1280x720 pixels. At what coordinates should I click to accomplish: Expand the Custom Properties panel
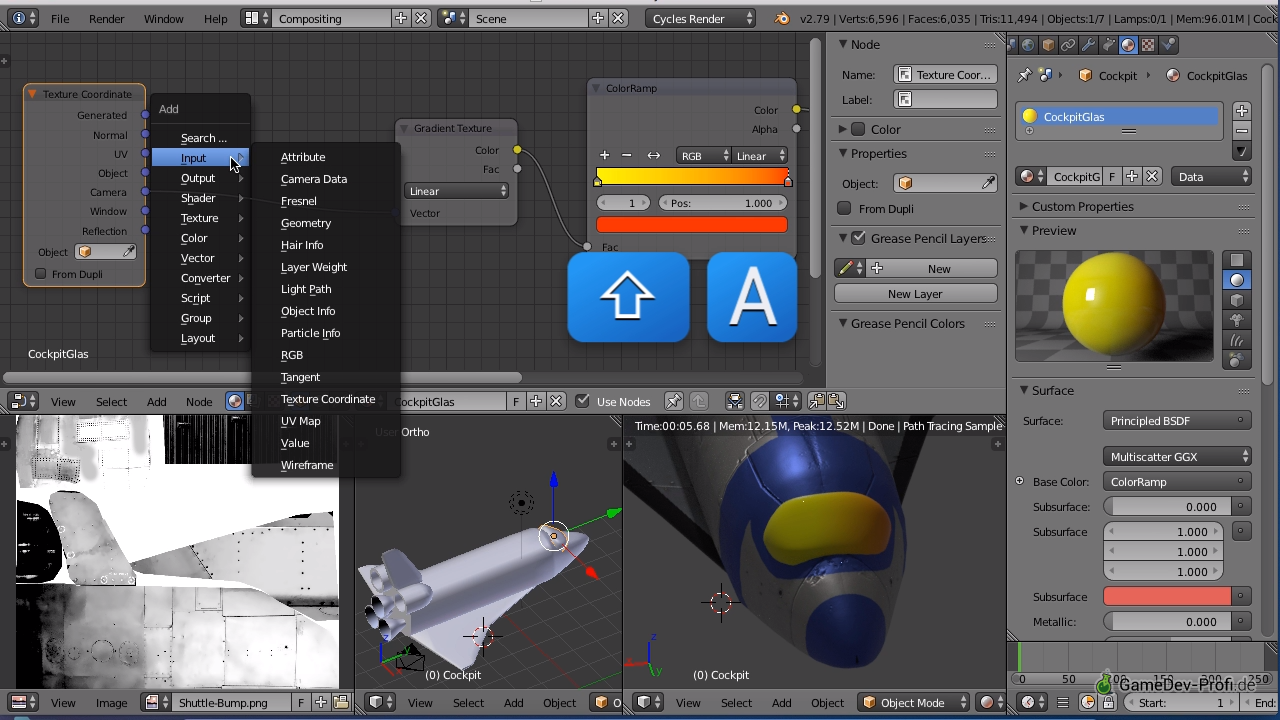click(x=1024, y=206)
